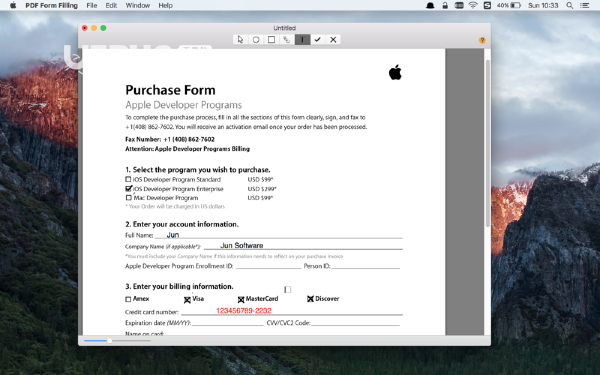Toggle the Discover card checkbox
The image size is (600, 375).
[x=310, y=299]
